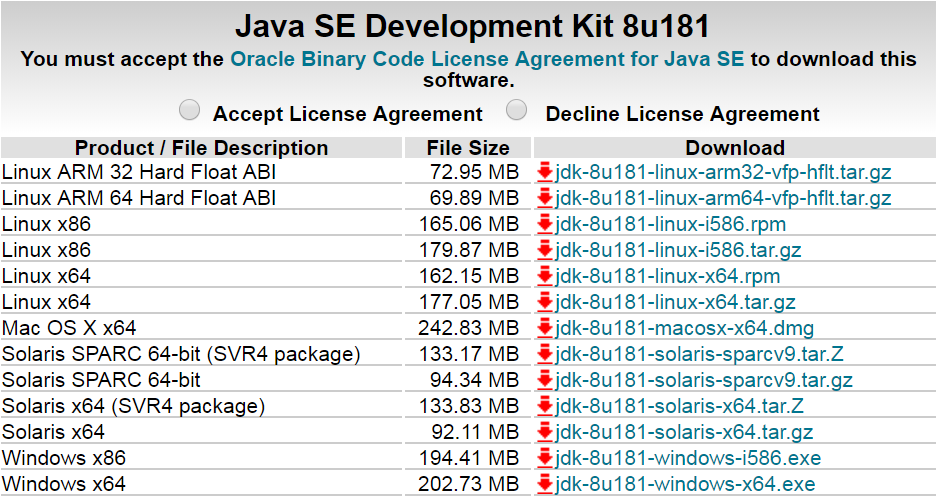936x498 pixels.
Task: Select Linux ARM 64 Hard Float ABI text
Action: click(x=138, y=198)
